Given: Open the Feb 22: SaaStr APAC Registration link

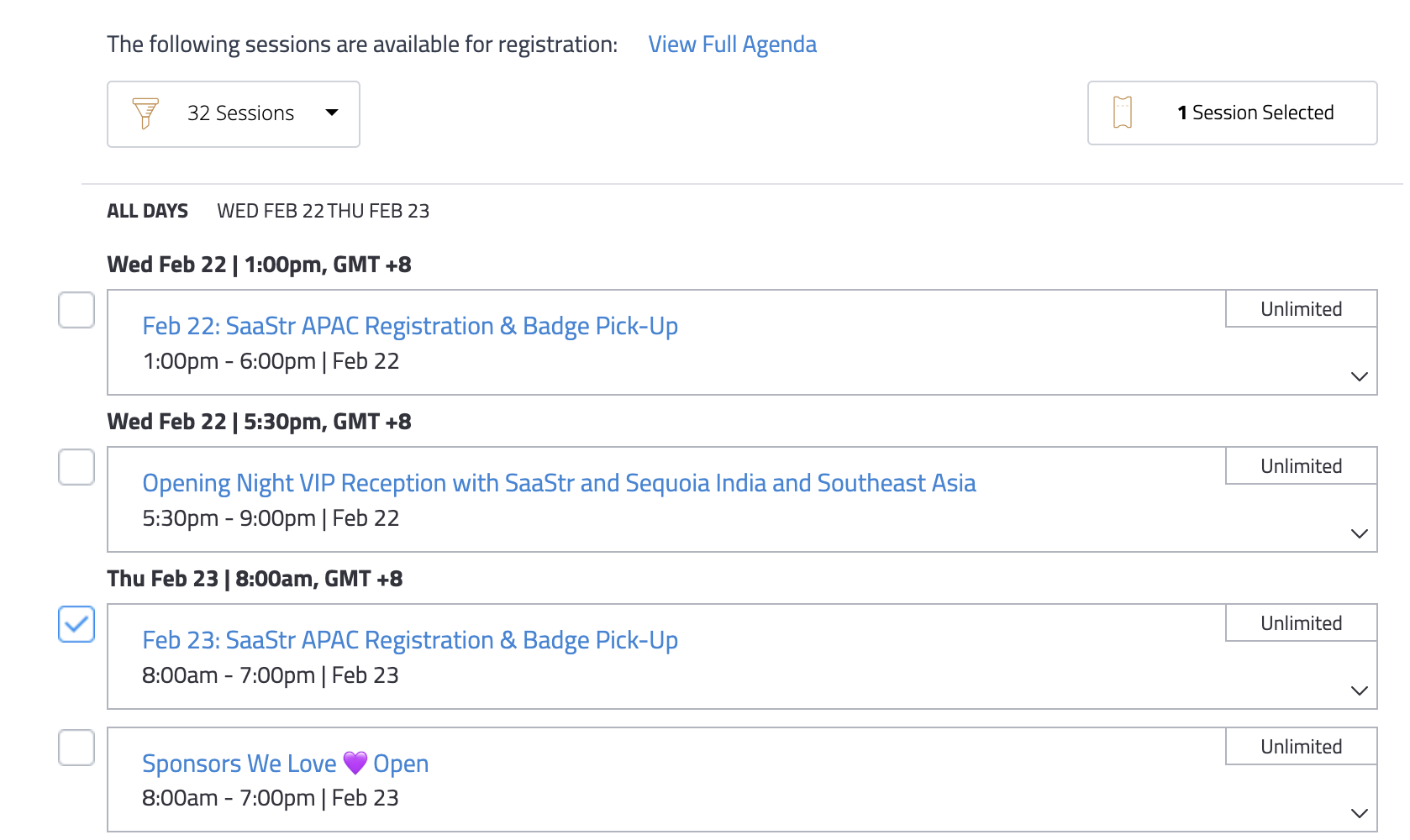Looking at the screenshot, I should [x=410, y=326].
